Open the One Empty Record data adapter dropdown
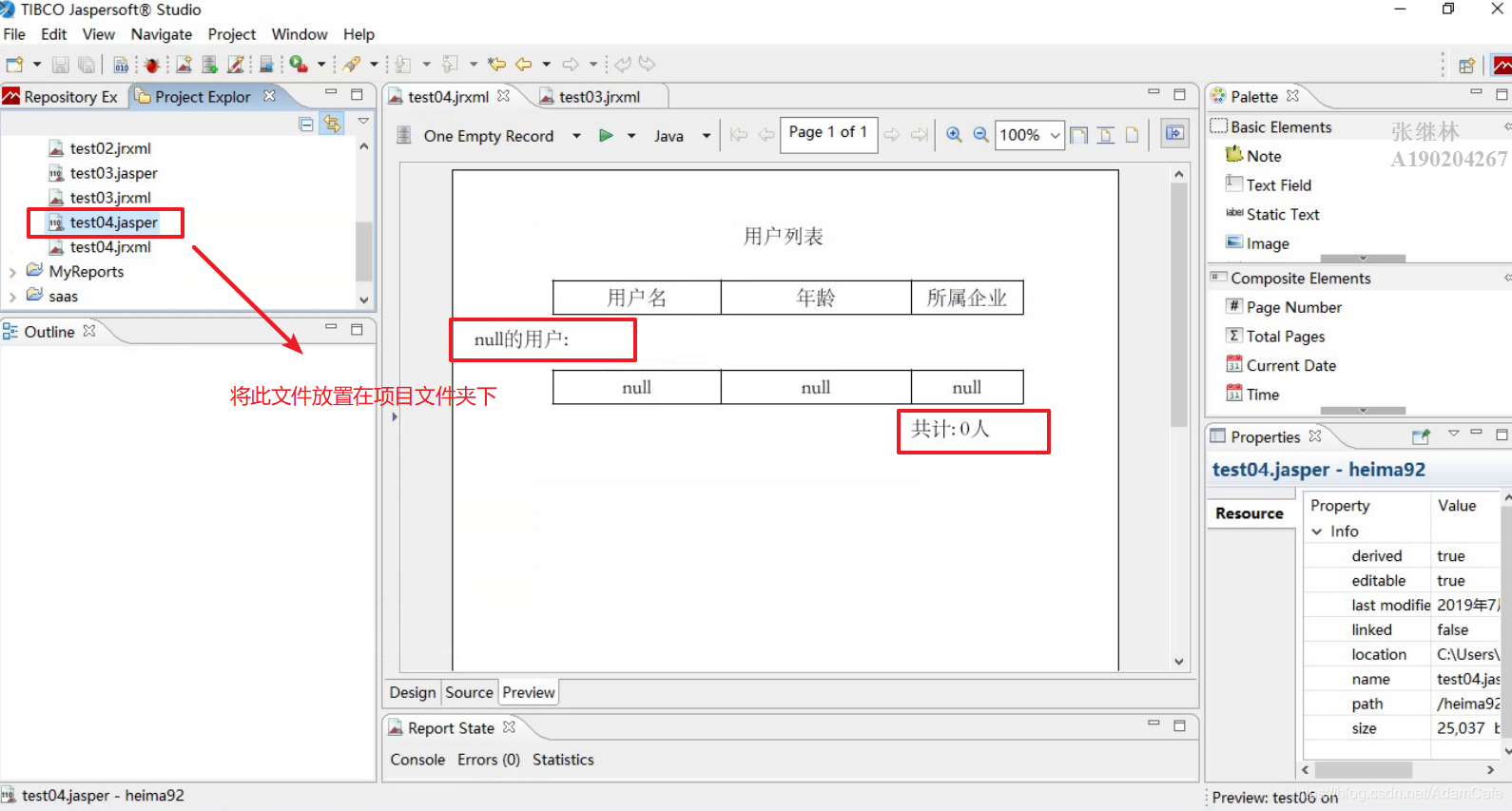Screen dimensions: 1512x811 (x=576, y=136)
